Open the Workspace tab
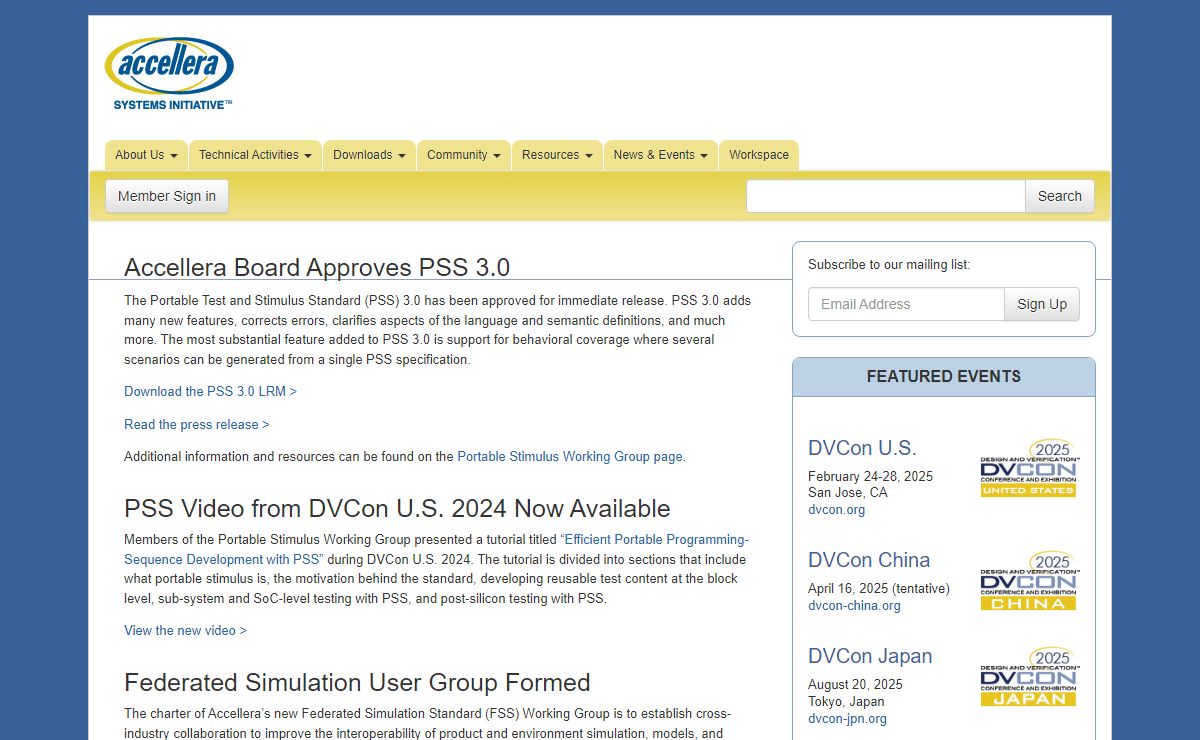 [x=759, y=155]
